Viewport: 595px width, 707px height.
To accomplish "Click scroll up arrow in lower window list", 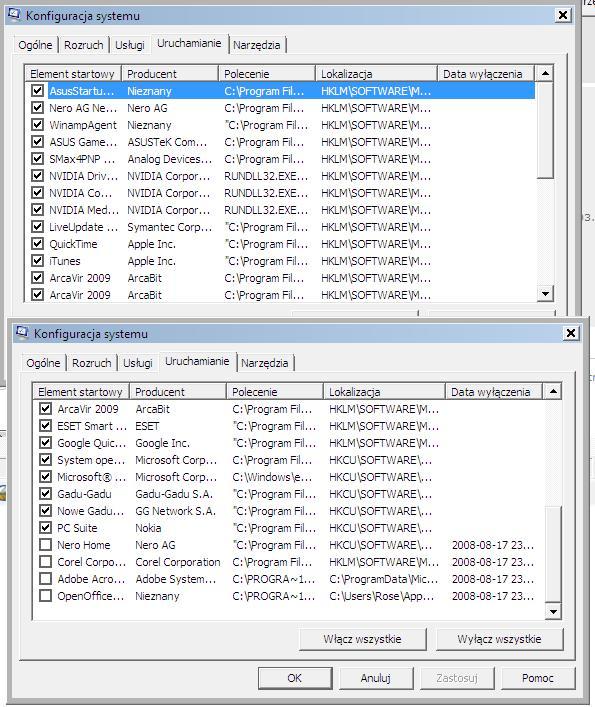I will coord(553,391).
